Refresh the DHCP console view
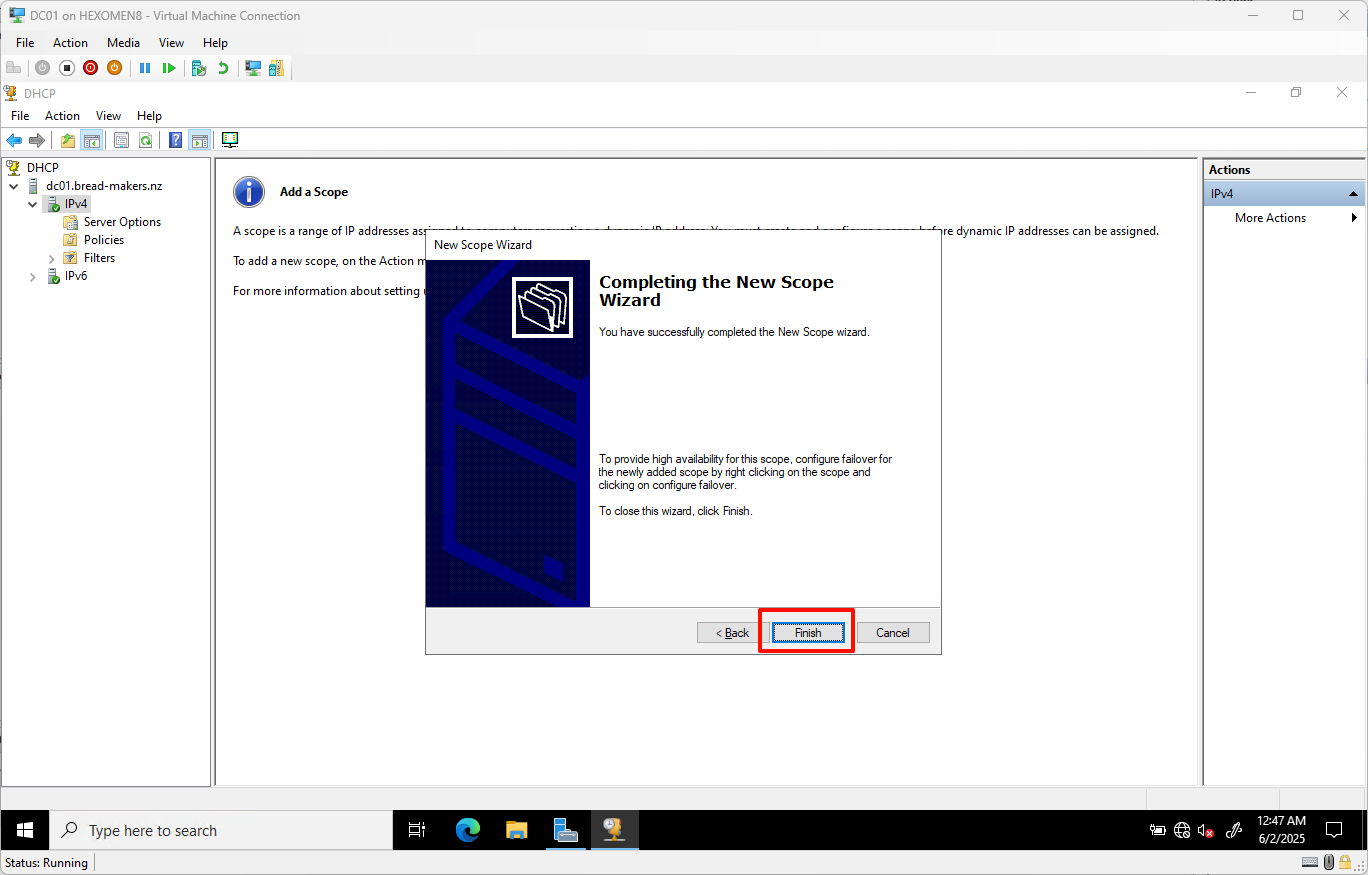Screen dimensions: 1368x875 (x=145, y=140)
